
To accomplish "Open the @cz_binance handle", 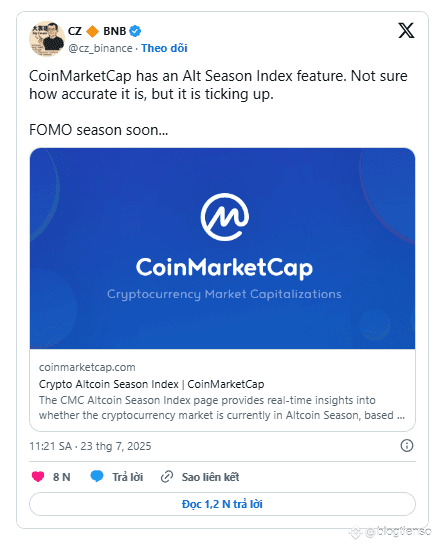I will (x=100, y=48).
